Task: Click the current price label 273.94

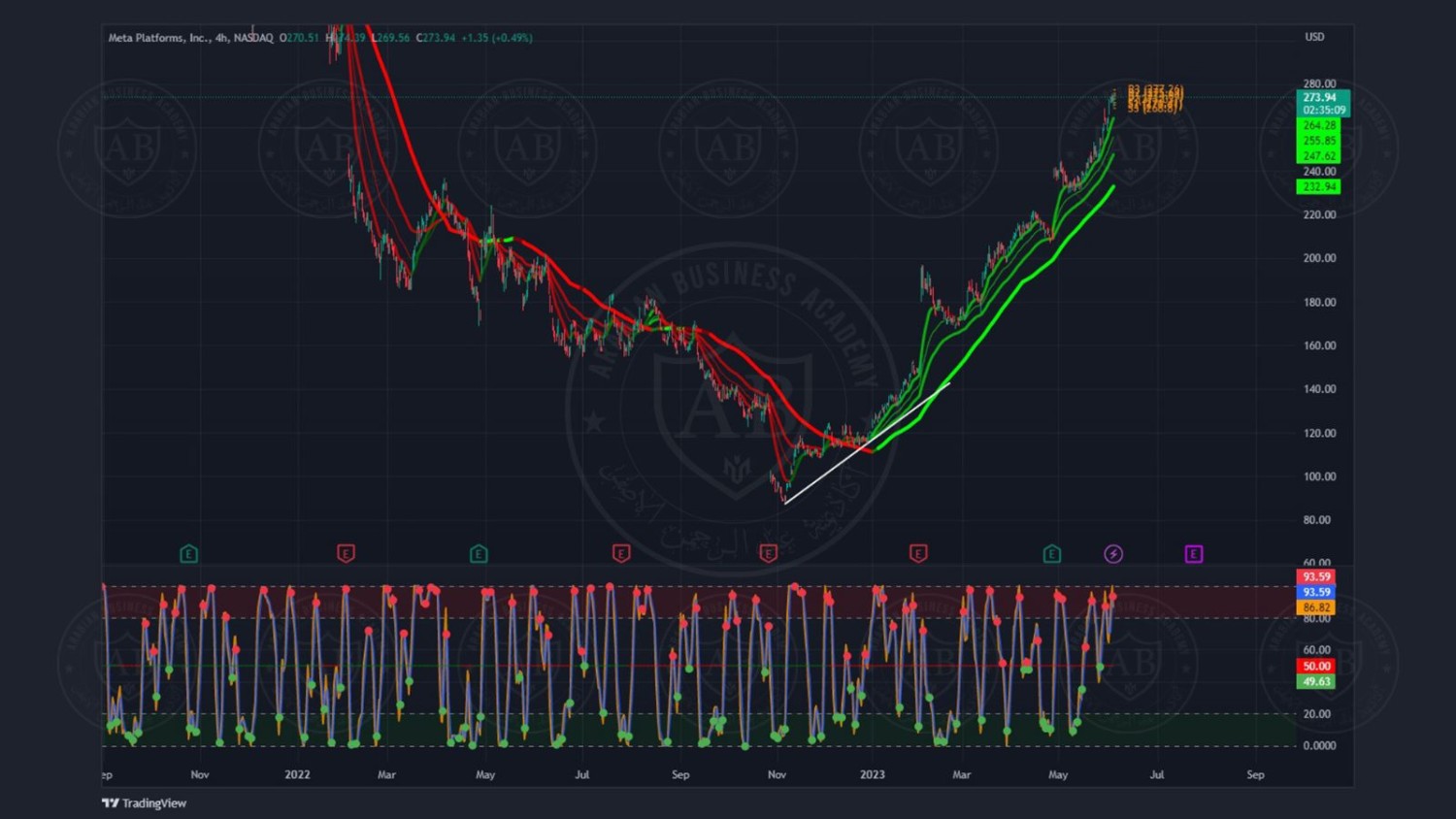Action: tap(1321, 97)
